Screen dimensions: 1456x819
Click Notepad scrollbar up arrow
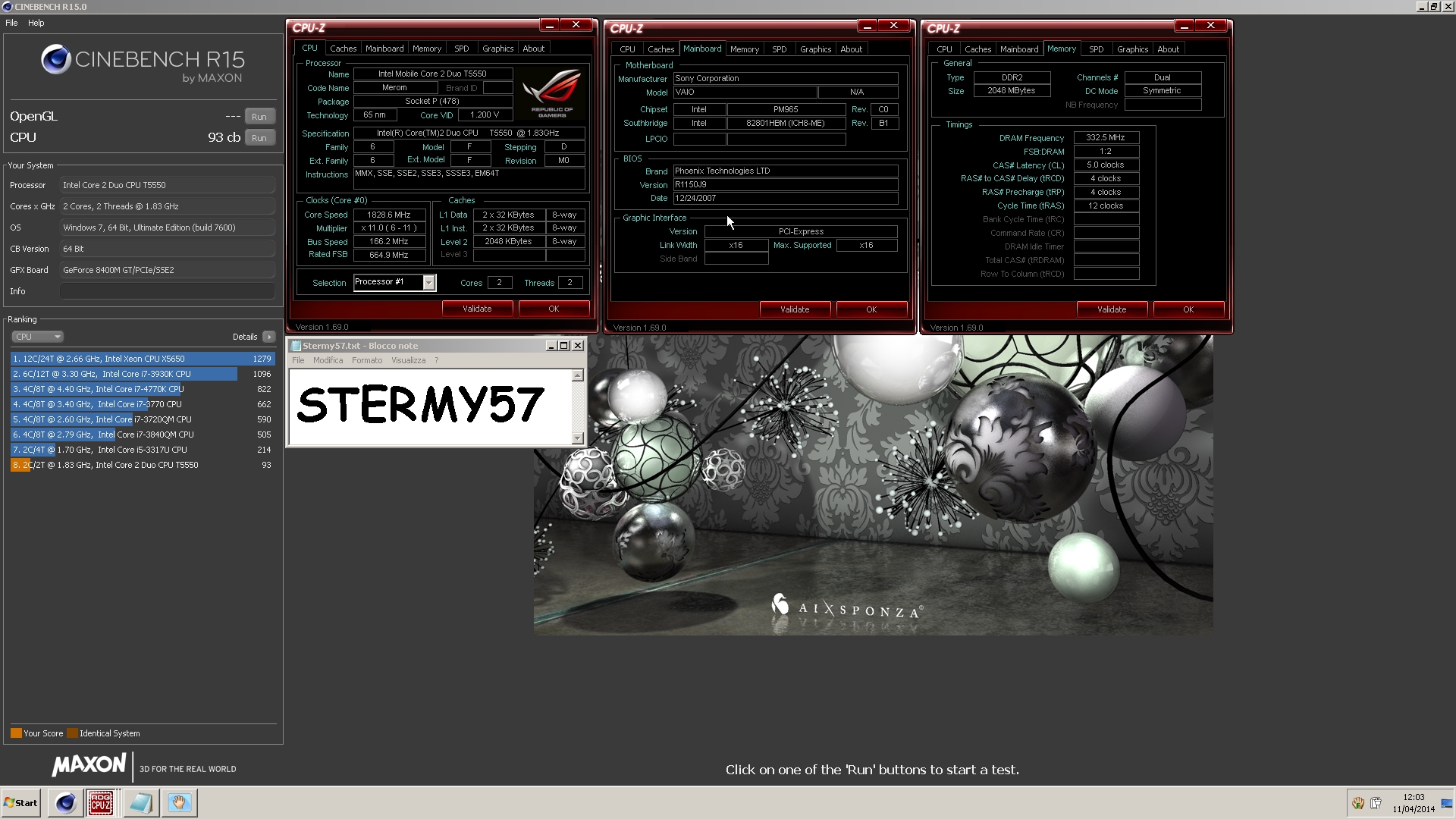pyautogui.click(x=578, y=375)
